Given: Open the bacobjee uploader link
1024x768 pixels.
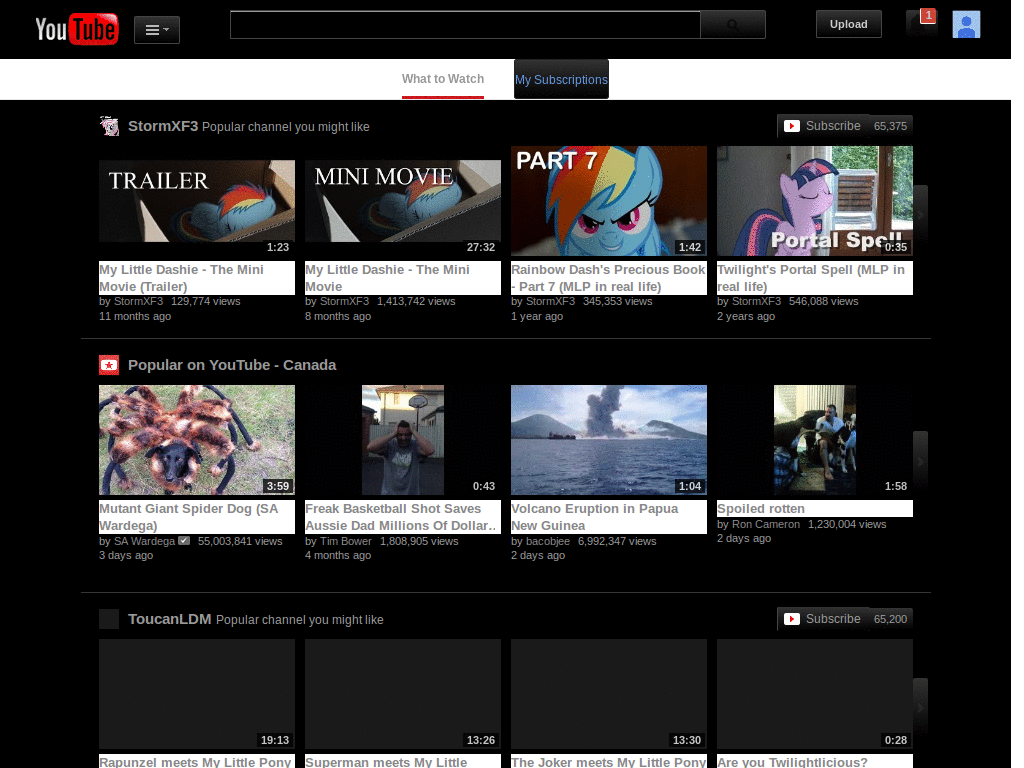Looking at the screenshot, I should click(548, 541).
